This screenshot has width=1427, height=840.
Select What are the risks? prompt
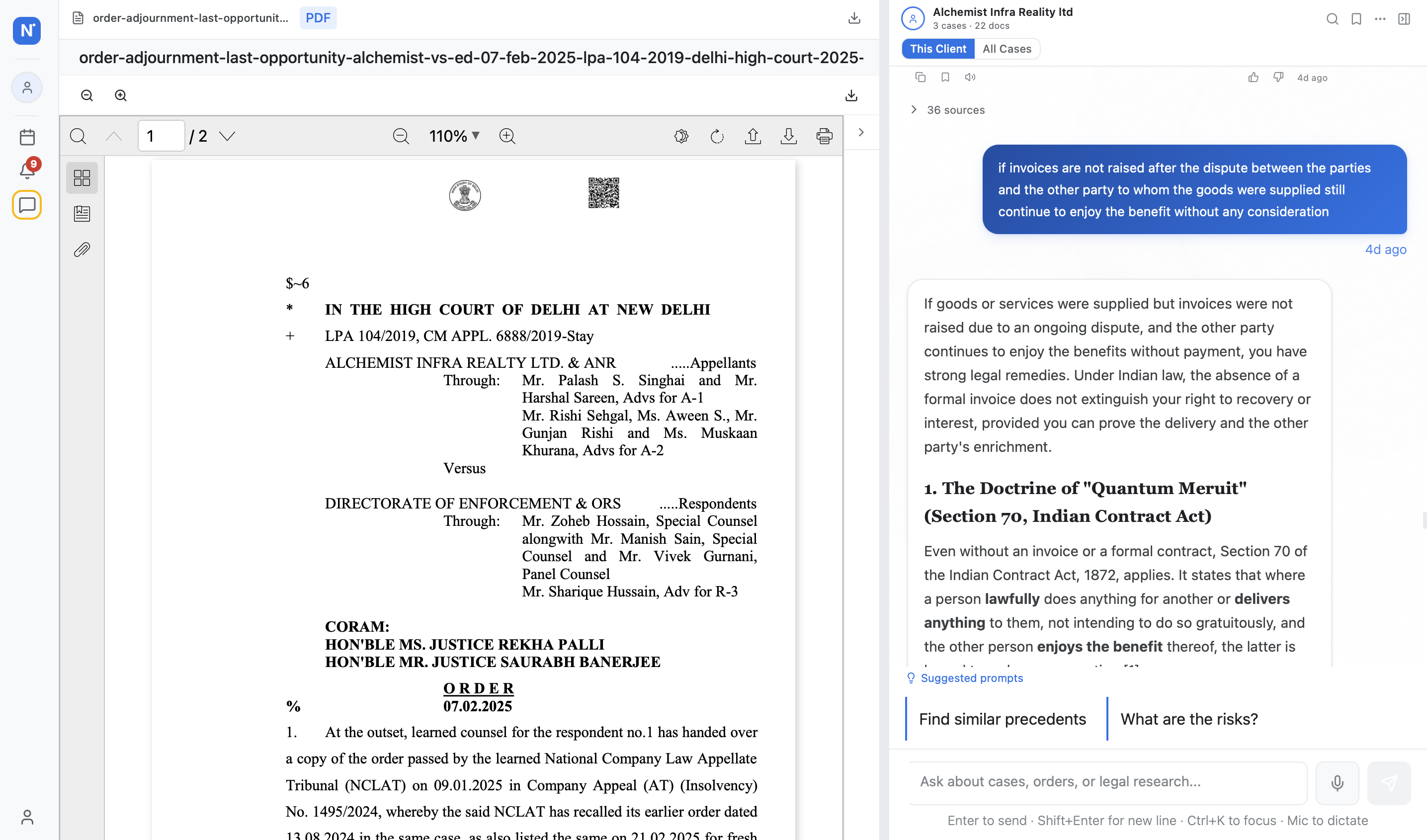[1188, 719]
